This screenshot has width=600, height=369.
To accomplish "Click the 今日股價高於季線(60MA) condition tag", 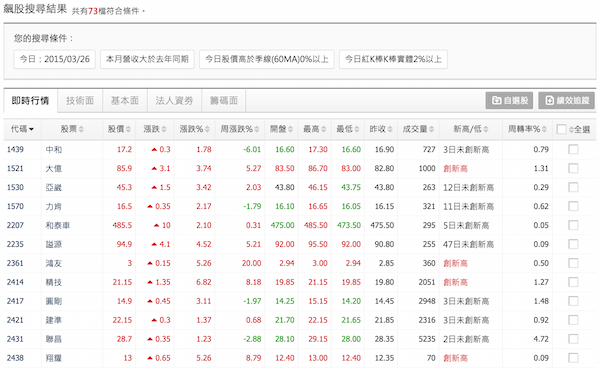I will tap(267, 59).
